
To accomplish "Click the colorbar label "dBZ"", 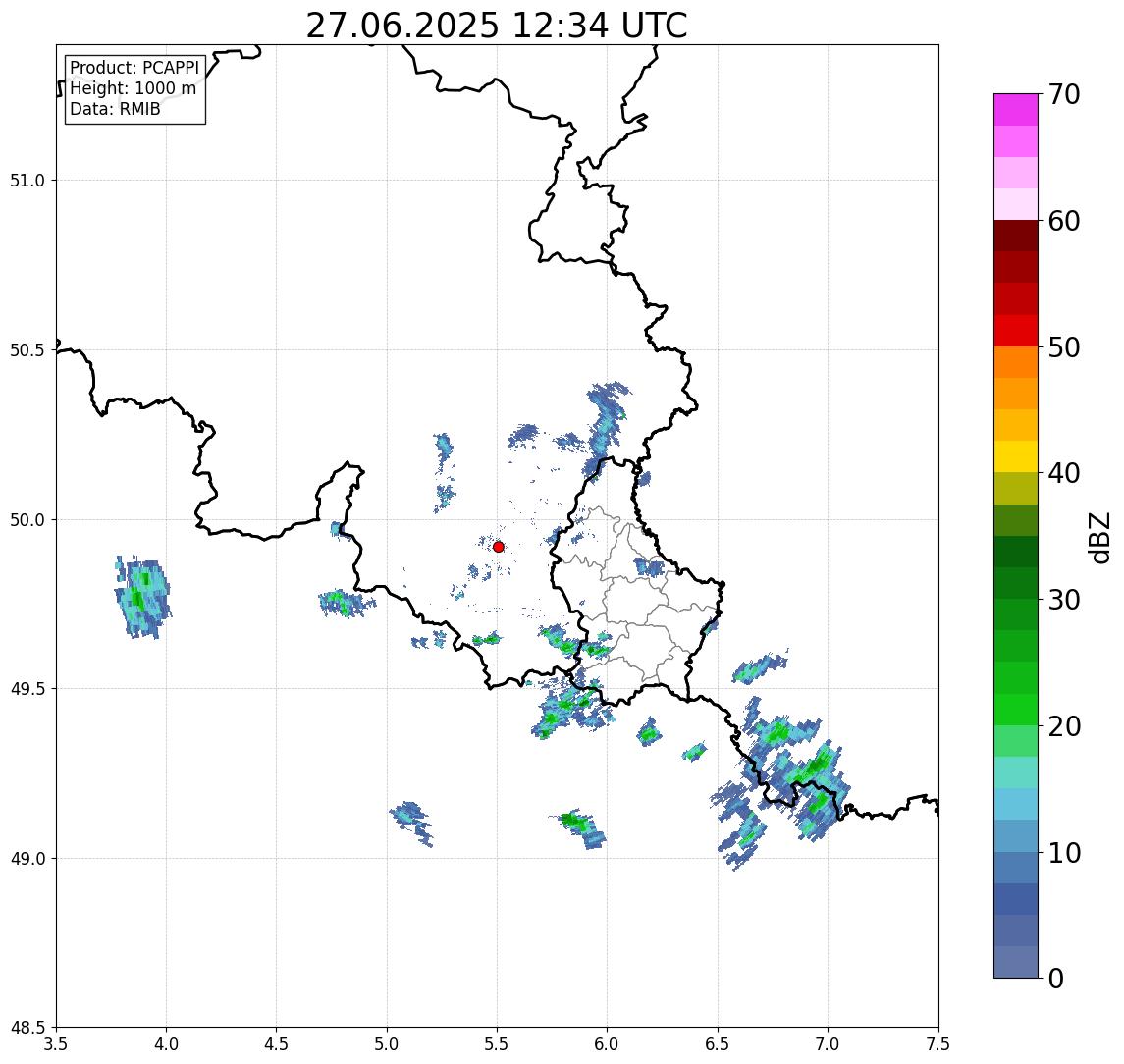I will 1098,538.
